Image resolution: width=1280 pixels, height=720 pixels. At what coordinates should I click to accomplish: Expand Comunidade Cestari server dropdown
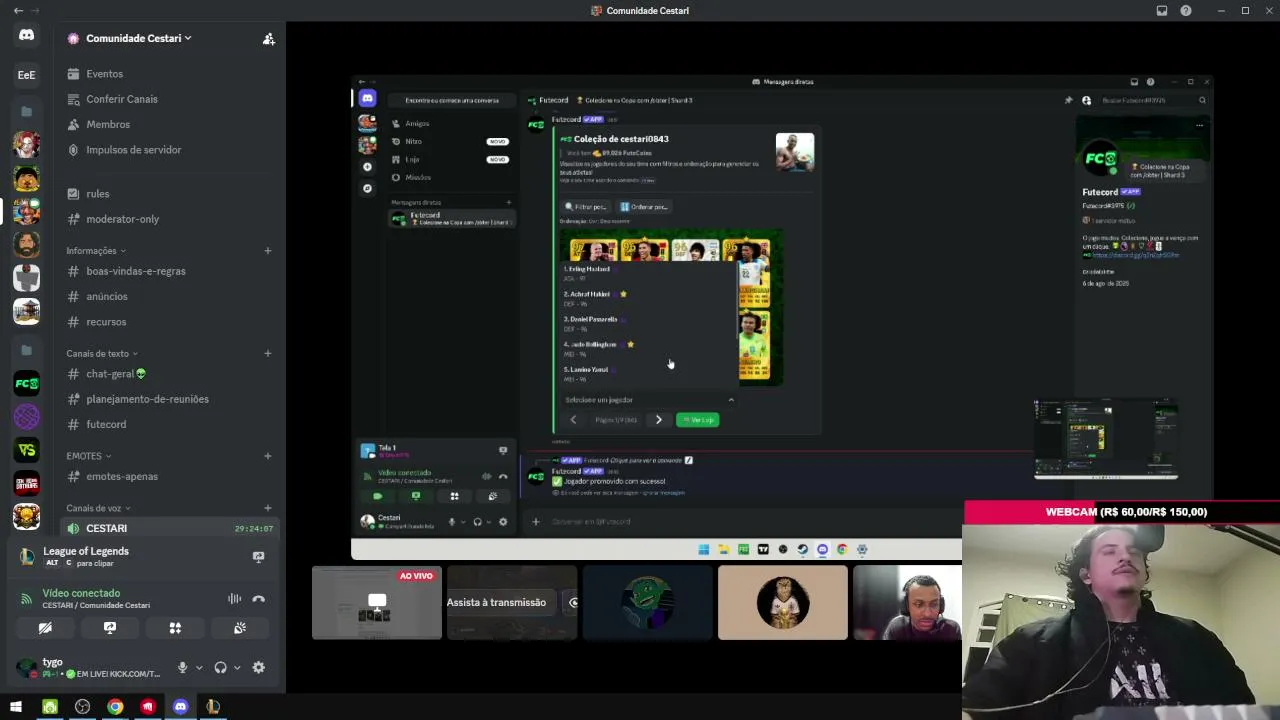139,38
